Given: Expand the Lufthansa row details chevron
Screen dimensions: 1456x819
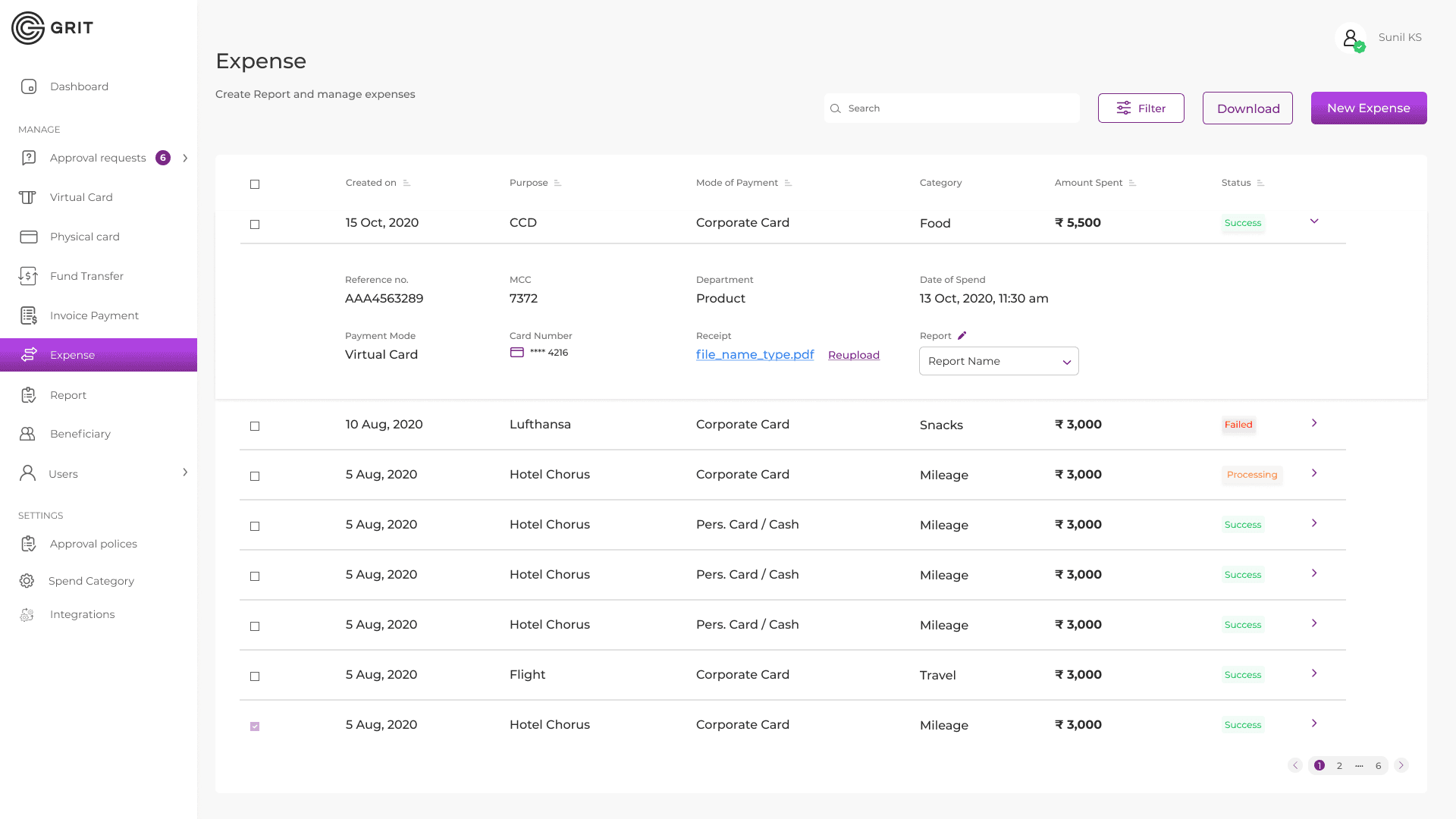Looking at the screenshot, I should pos(1314,423).
